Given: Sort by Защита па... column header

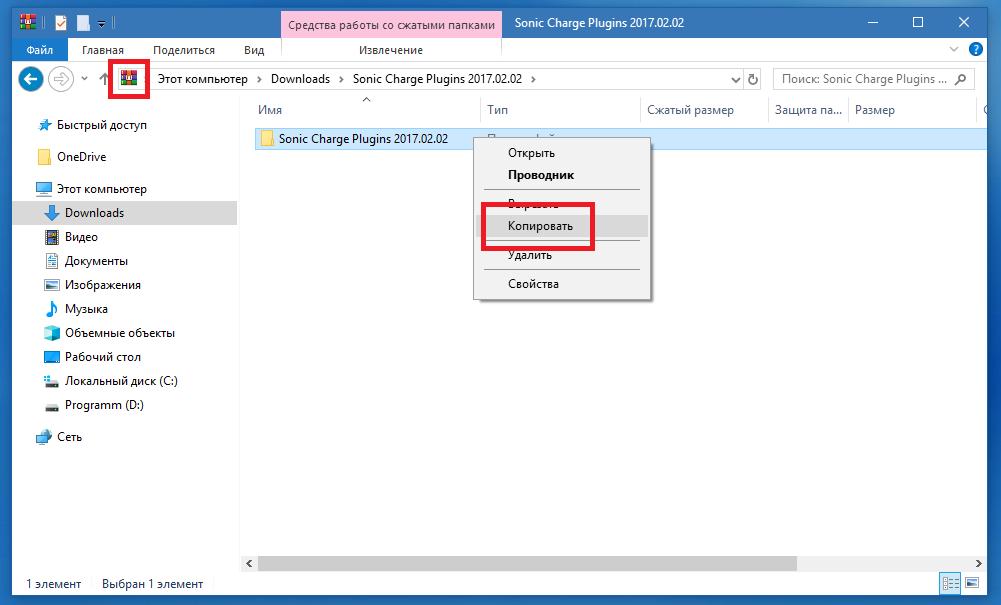Looking at the screenshot, I should [x=808, y=110].
